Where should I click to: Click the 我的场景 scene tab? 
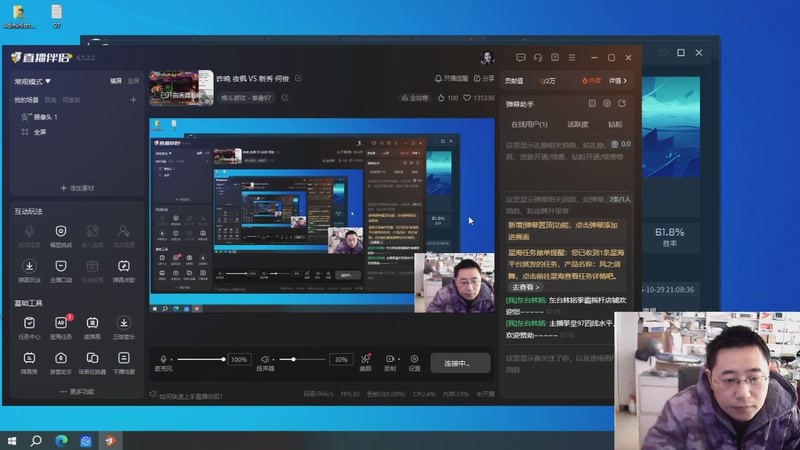26,100
